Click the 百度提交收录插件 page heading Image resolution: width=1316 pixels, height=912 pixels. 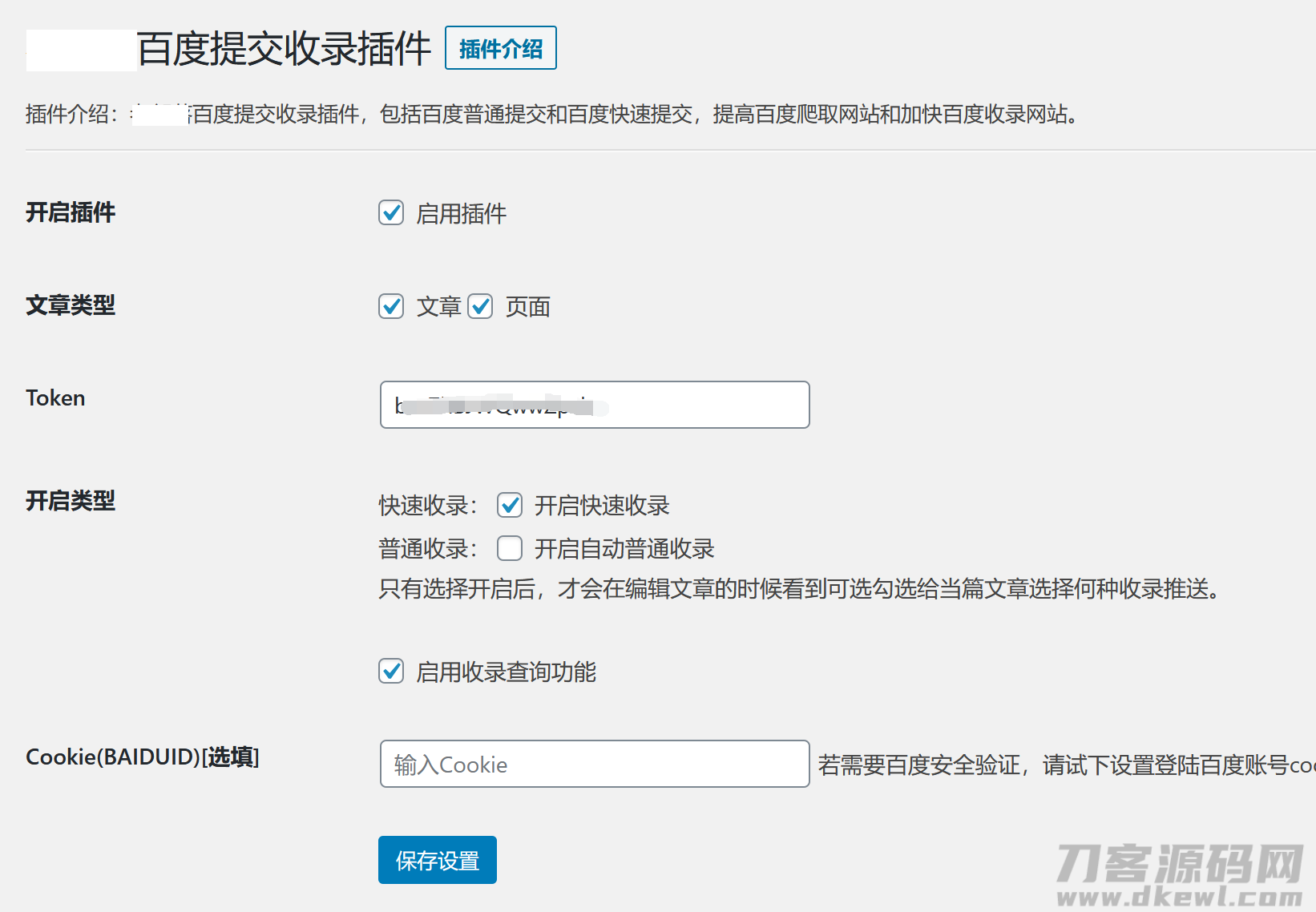click(285, 49)
